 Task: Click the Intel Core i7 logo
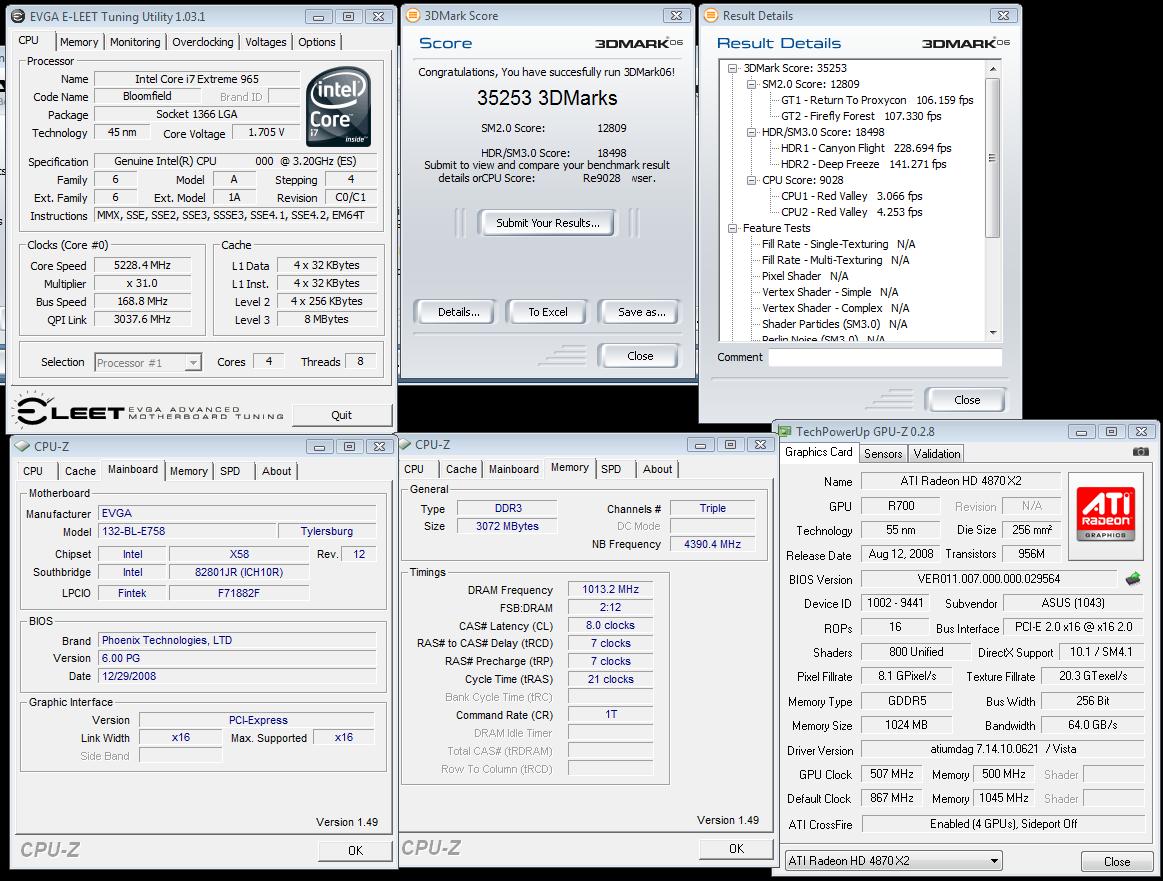click(x=338, y=107)
